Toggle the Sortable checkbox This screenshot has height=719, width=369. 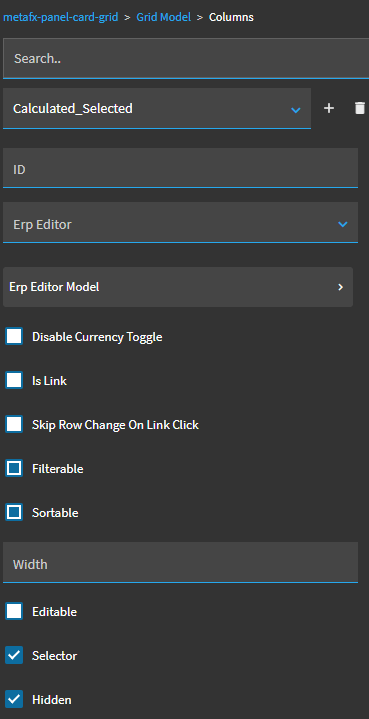click(14, 512)
